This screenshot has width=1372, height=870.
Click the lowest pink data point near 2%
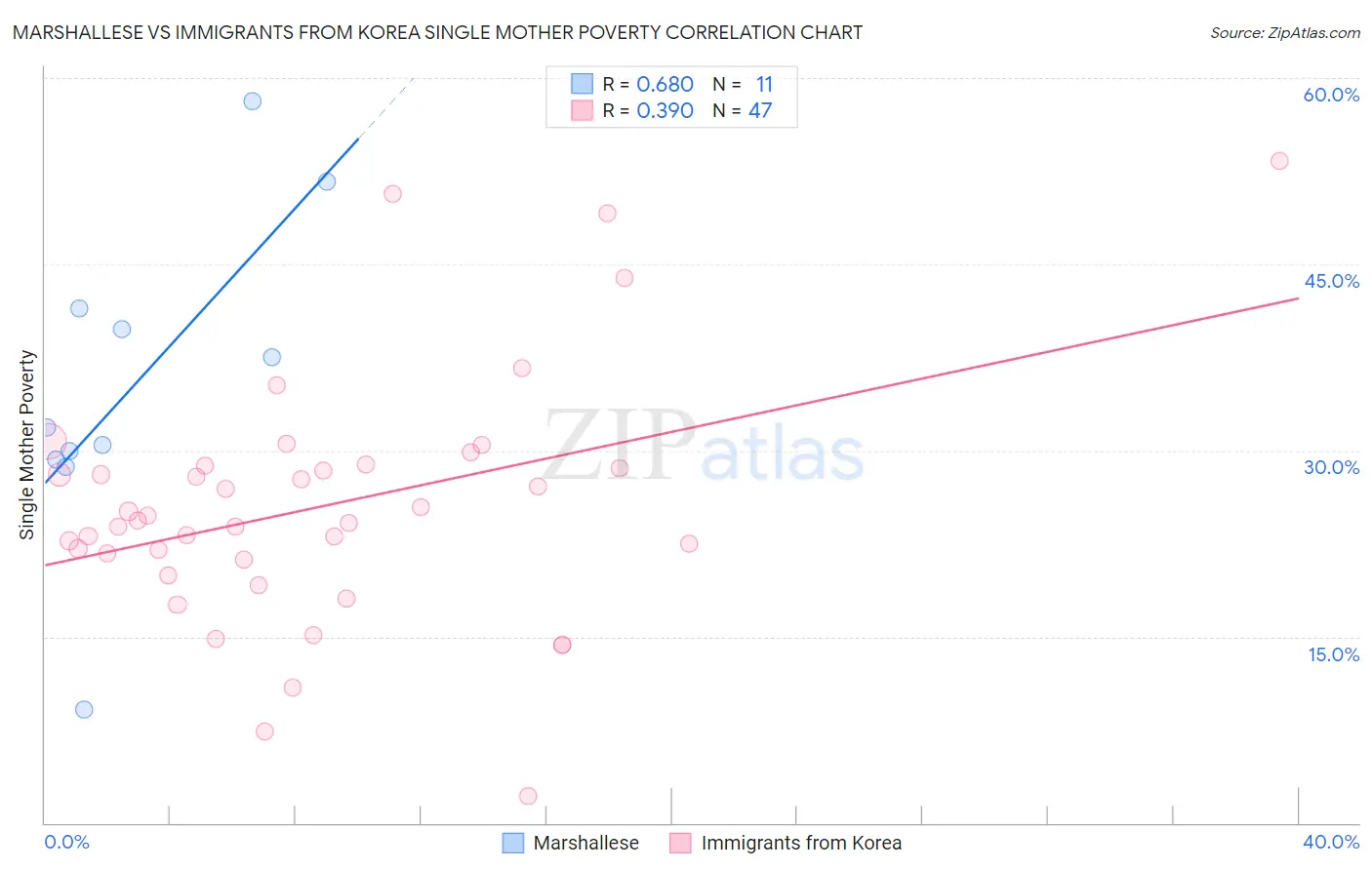pyautogui.click(x=528, y=796)
